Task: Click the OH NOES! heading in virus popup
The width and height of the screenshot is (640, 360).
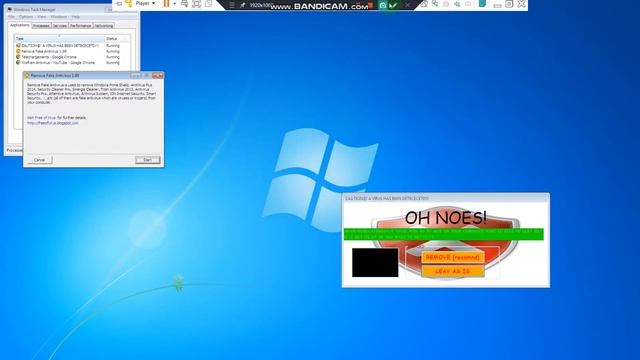Action: 445,218
